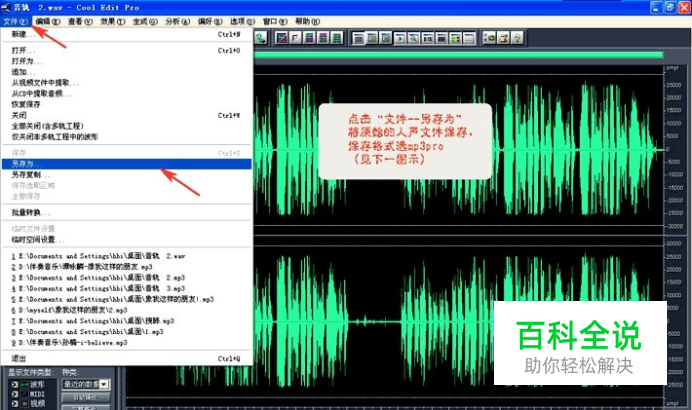The width and height of the screenshot is (692, 410).
Task: Click the window icon with yellow content
Action: (x=372, y=38)
